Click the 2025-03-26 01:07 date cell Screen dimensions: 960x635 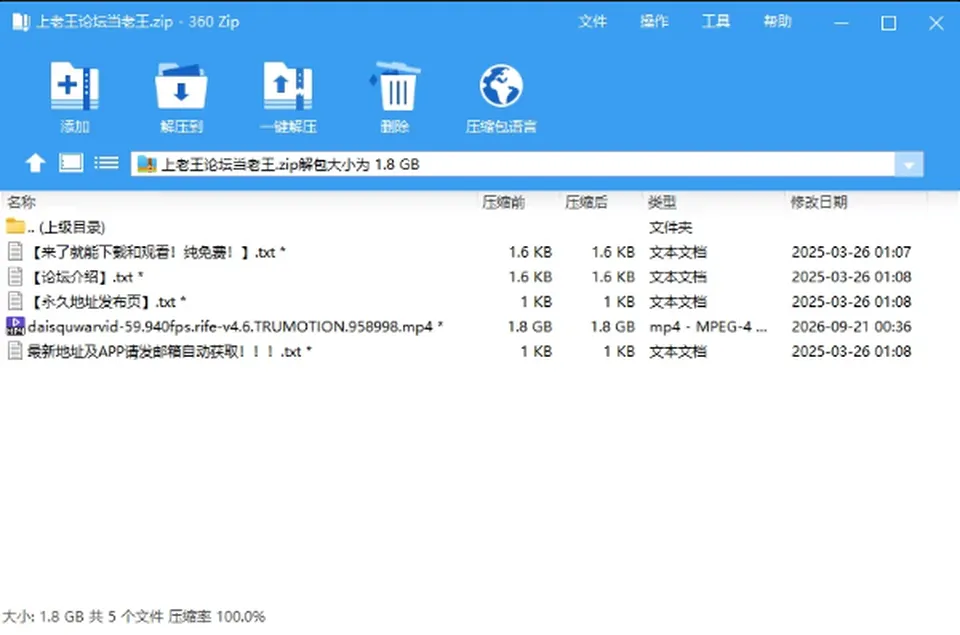(x=851, y=252)
